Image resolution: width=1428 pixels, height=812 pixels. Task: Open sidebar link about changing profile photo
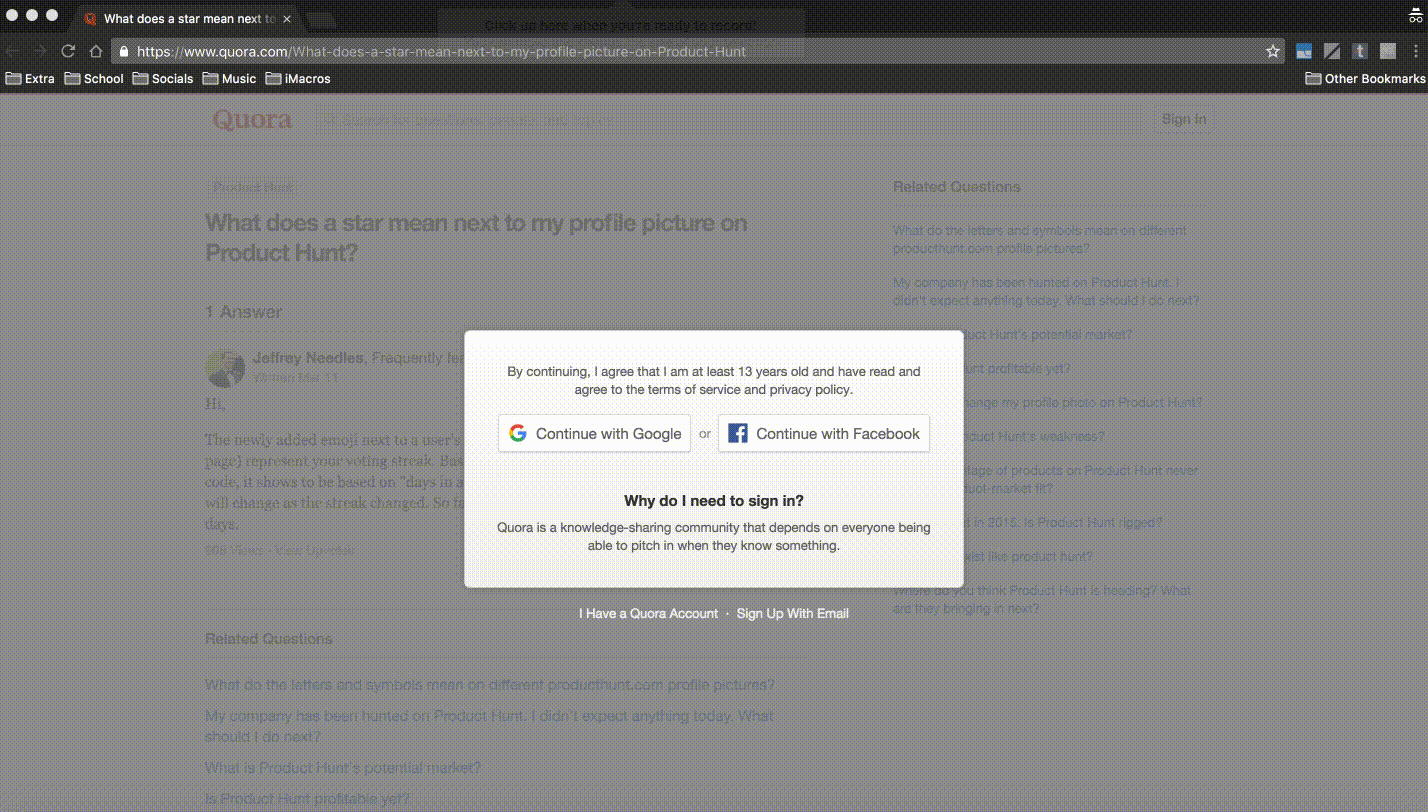coord(1048,402)
